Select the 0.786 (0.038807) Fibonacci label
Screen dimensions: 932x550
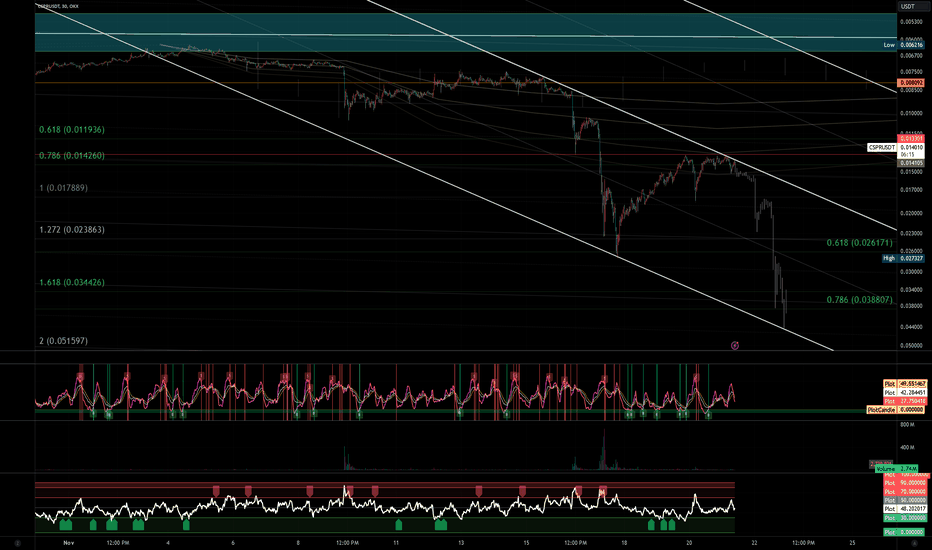pyautogui.click(x=859, y=300)
